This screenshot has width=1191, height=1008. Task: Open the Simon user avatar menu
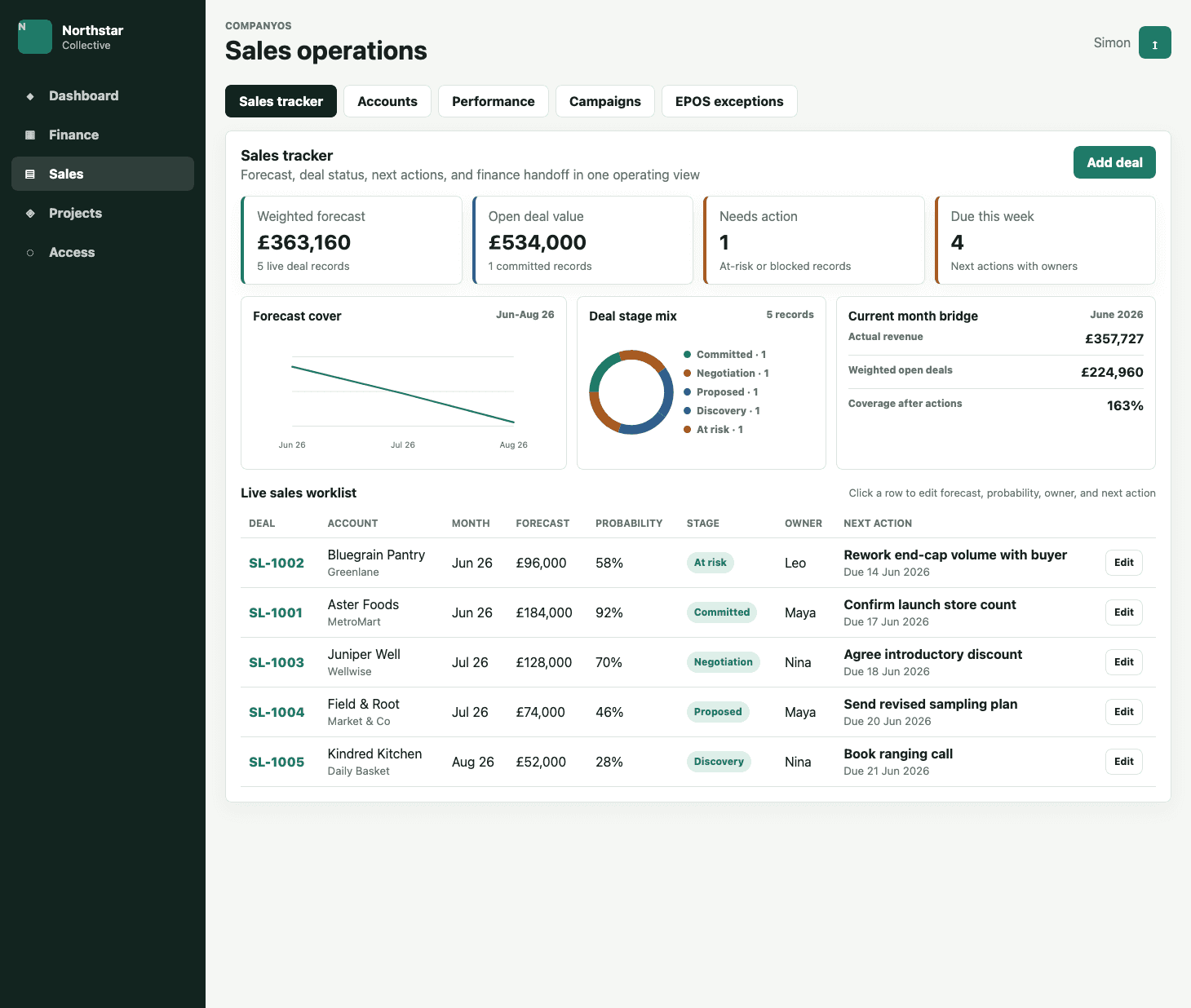[x=1155, y=42]
